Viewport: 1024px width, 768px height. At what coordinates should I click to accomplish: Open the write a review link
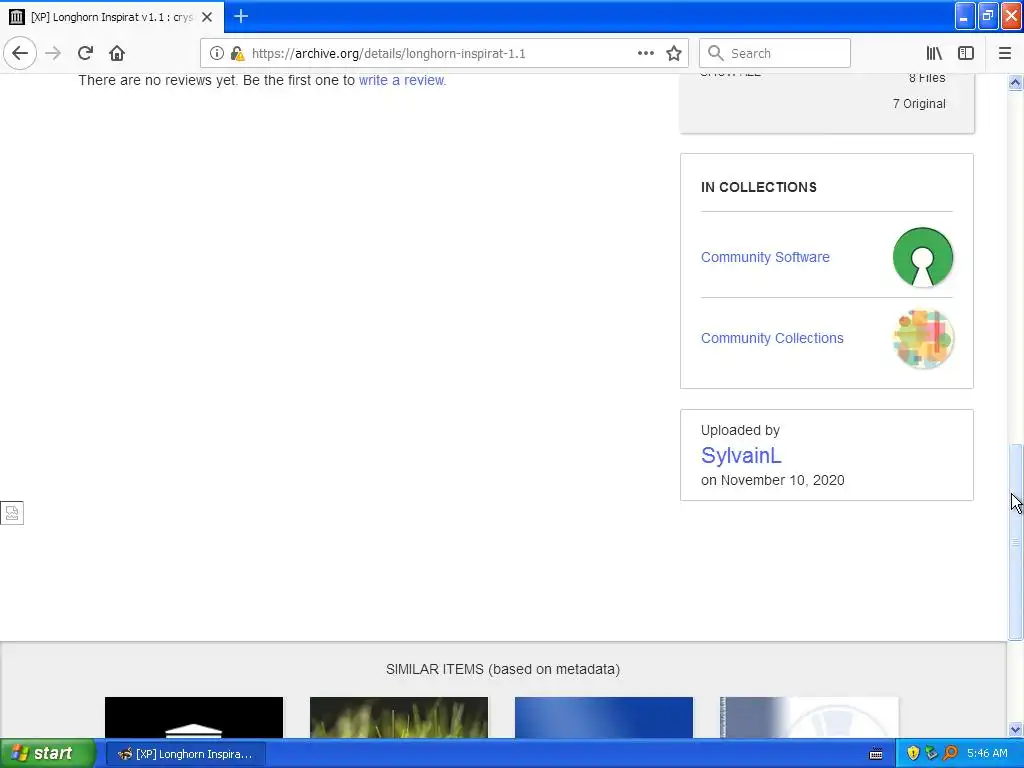(402, 80)
